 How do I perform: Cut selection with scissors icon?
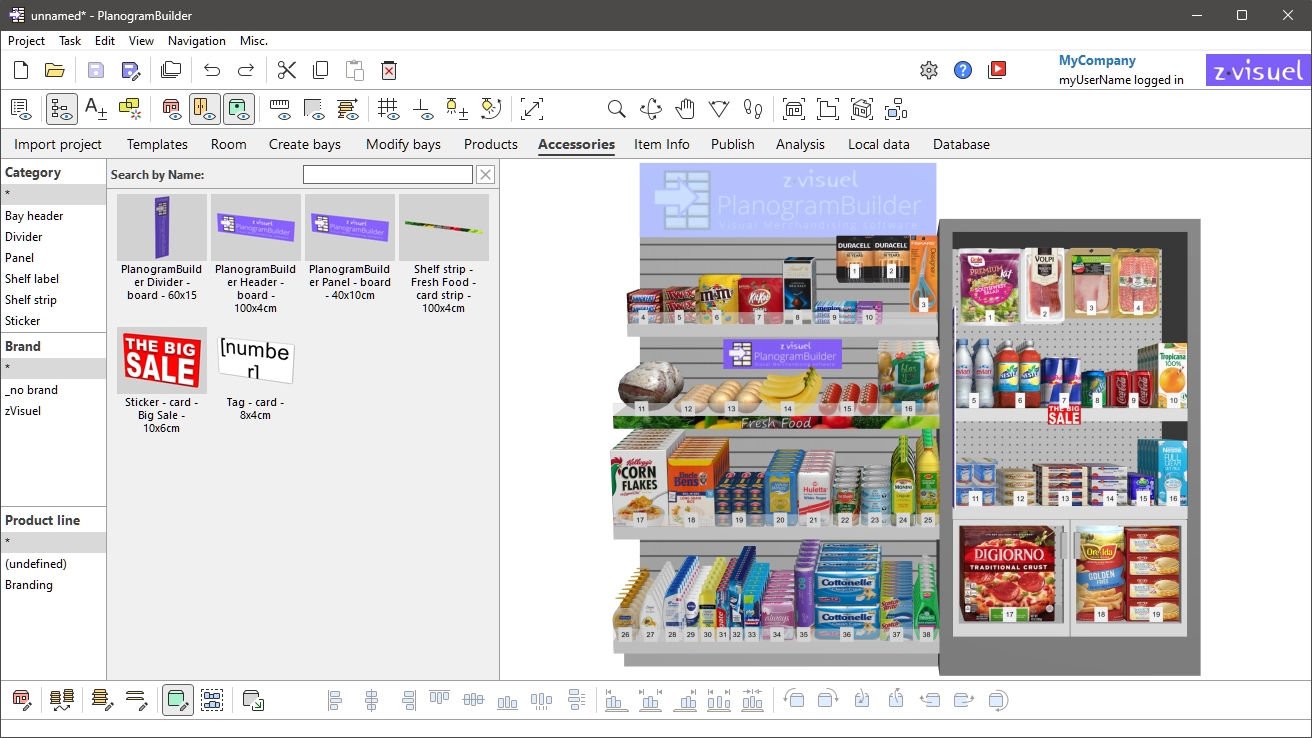pos(287,70)
